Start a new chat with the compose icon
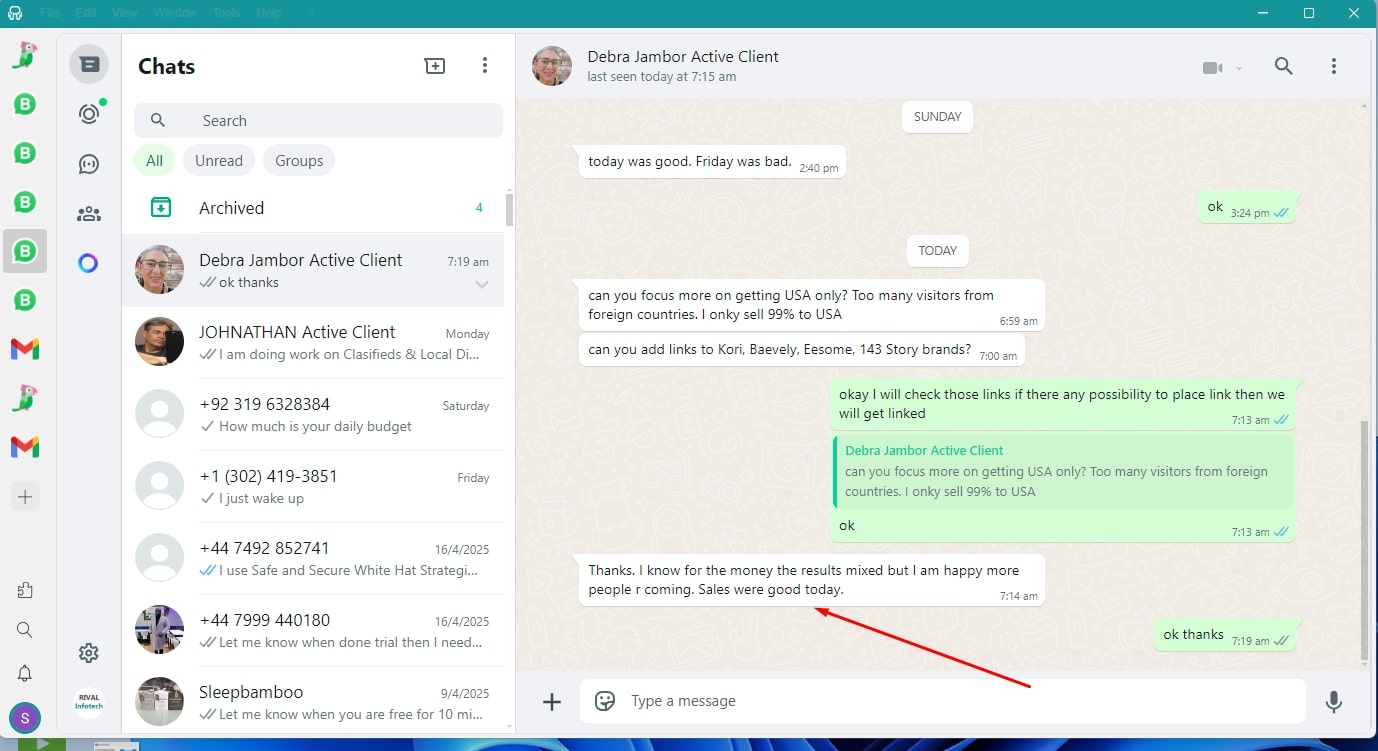1378x751 pixels. point(435,66)
